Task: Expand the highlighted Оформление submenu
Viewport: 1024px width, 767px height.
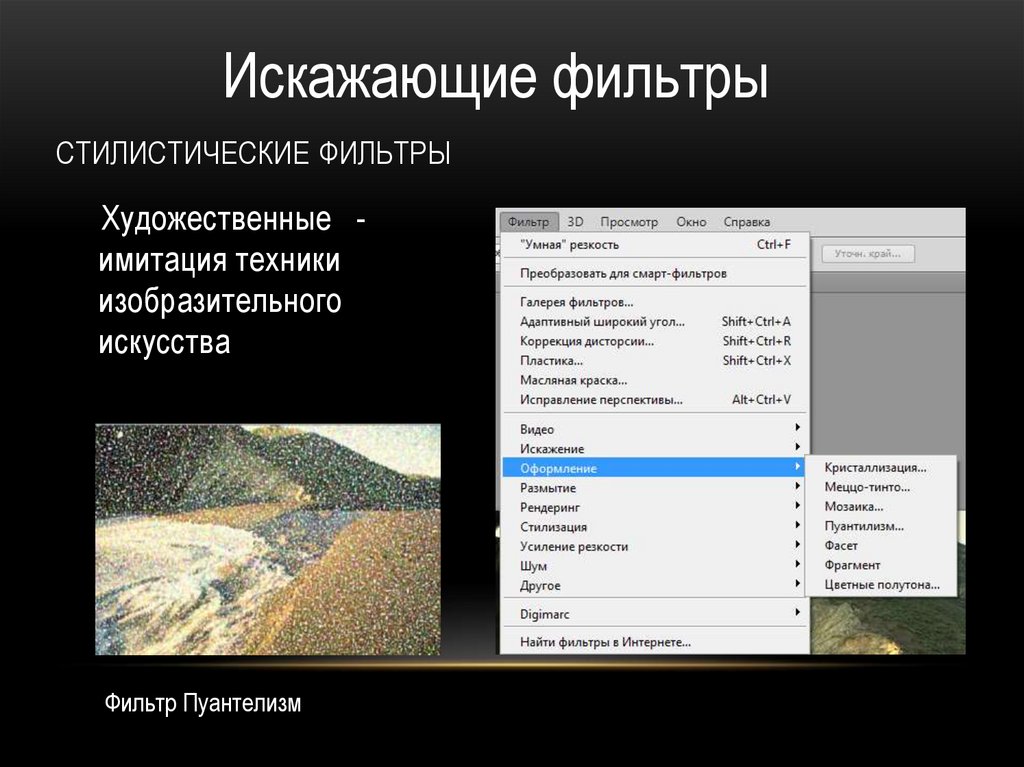Action: 655,468
